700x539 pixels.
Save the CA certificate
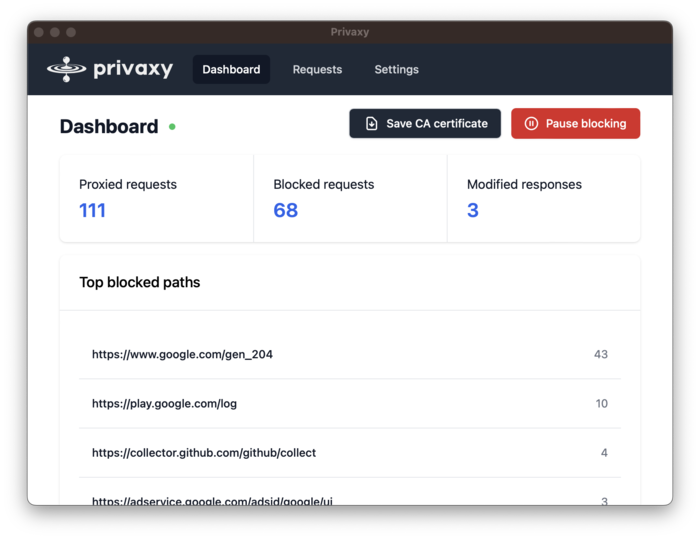coord(425,124)
